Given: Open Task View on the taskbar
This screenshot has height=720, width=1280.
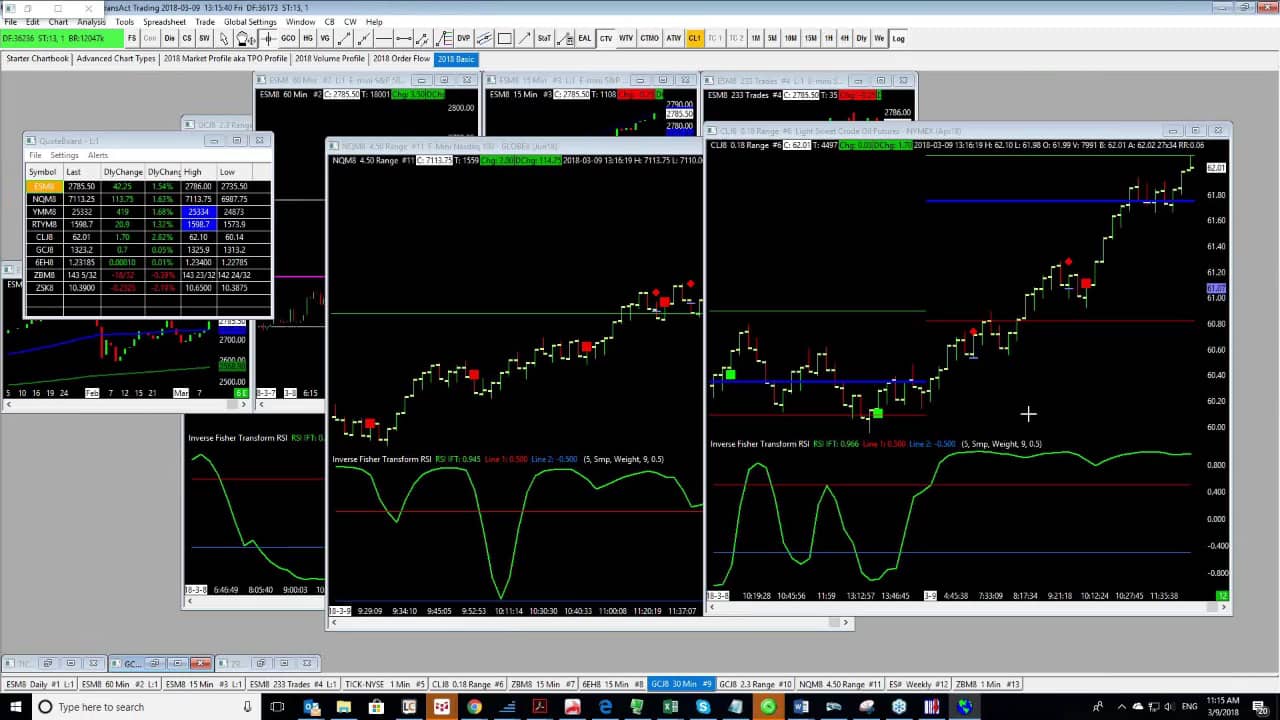Looking at the screenshot, I should (277, 706).
